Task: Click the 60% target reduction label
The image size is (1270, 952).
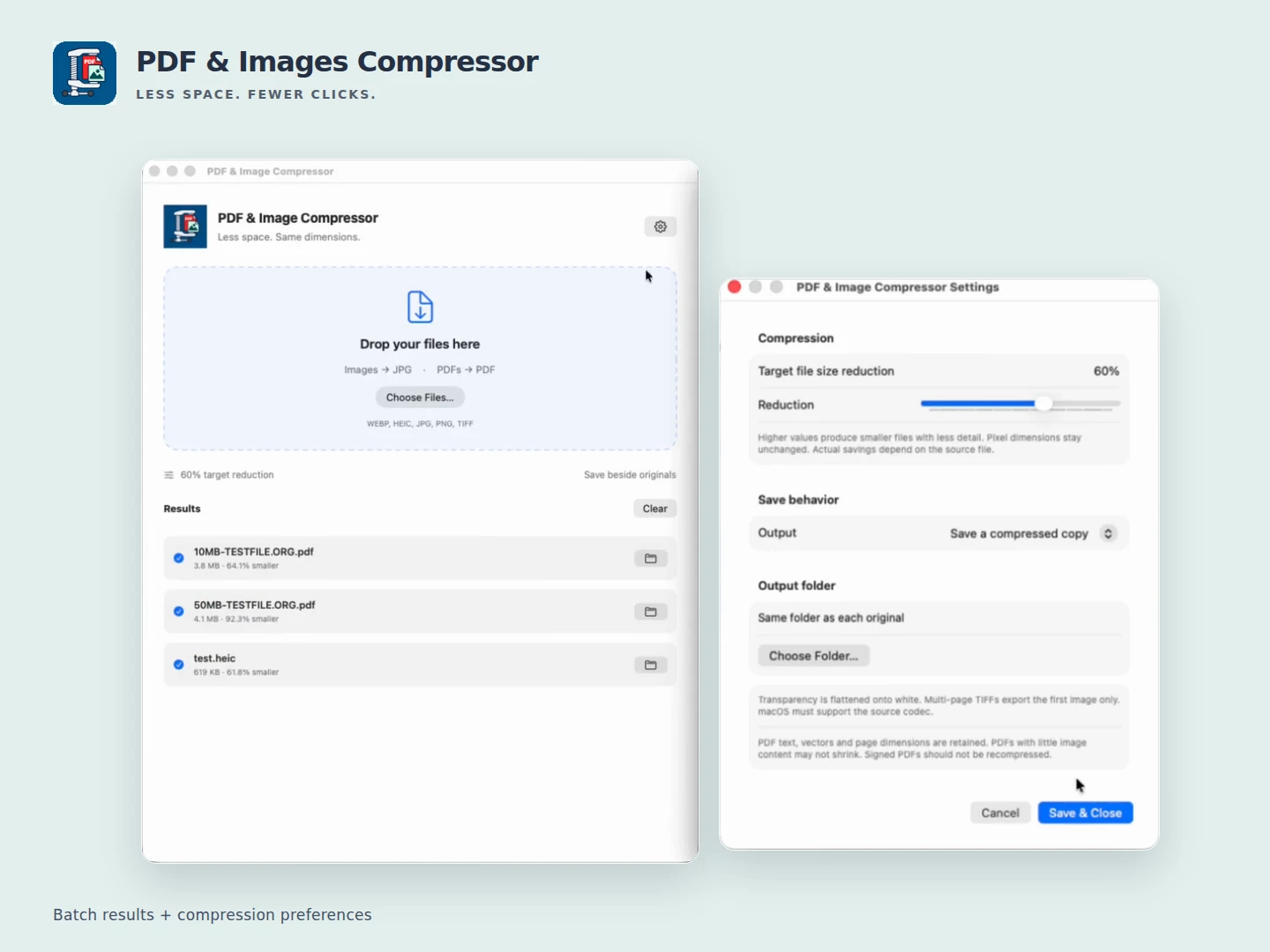Action: pyautogui.click(x=228, y=475)
